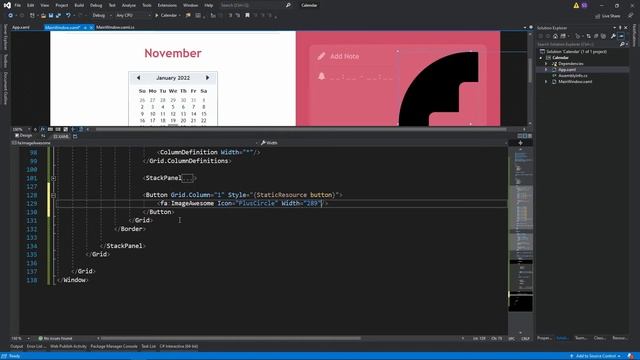The image size is (640, 360).
Task: Click the code editor vertical scrollbar map
Action: 520,241
